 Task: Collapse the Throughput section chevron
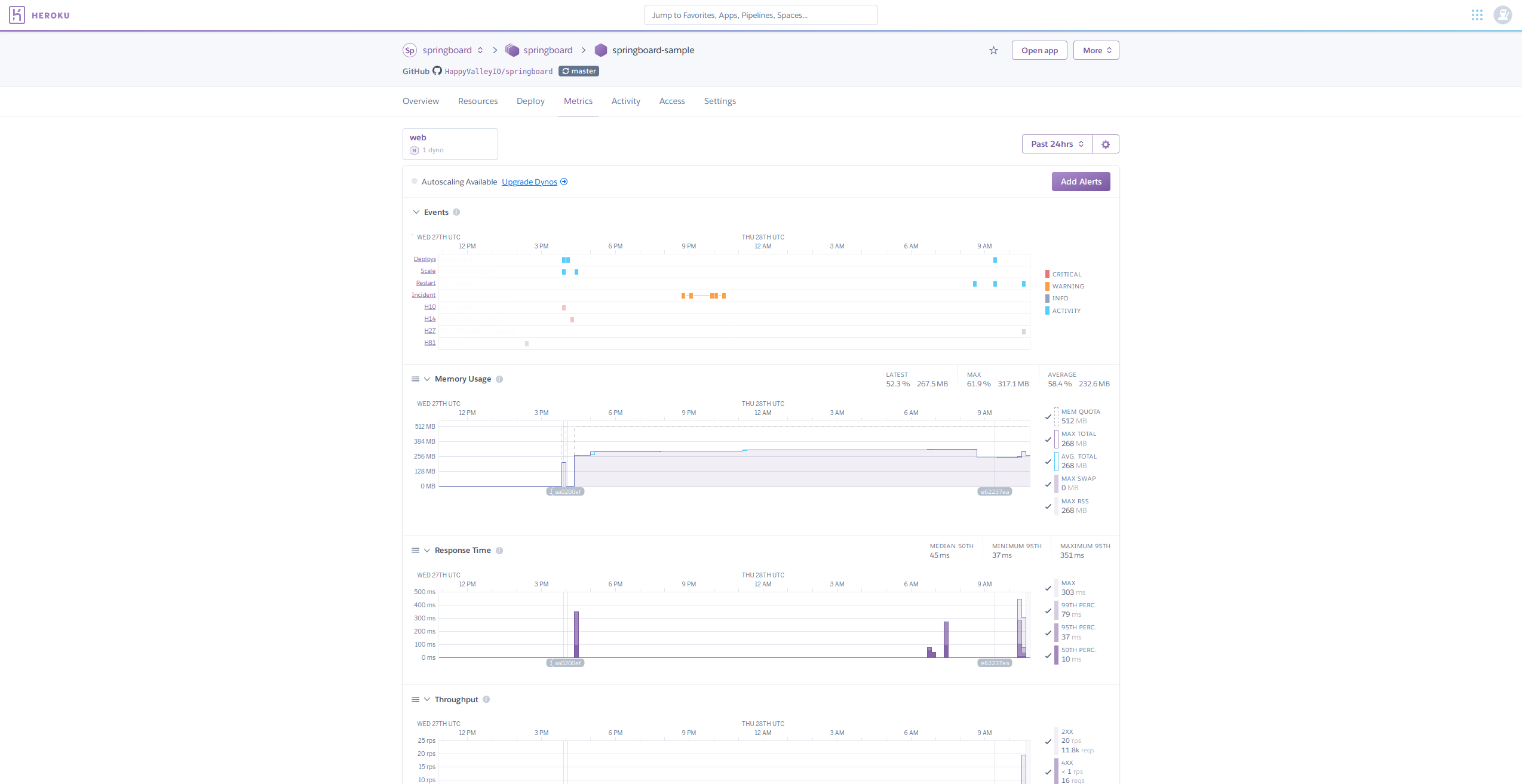(x=427, y=699)
